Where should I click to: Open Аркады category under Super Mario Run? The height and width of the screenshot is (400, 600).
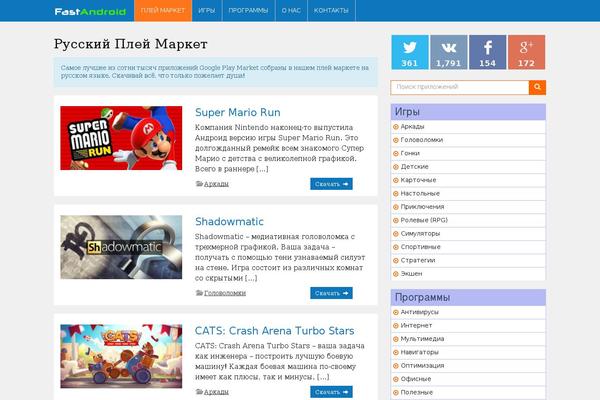pyautogui.click(x=216, y=184)
